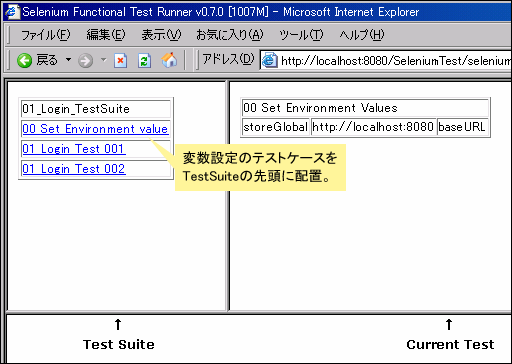Image resolution: width=512 pixels, height=364 pixels.
Task: Click the Current Test label
Action: (x=450, y=345)
